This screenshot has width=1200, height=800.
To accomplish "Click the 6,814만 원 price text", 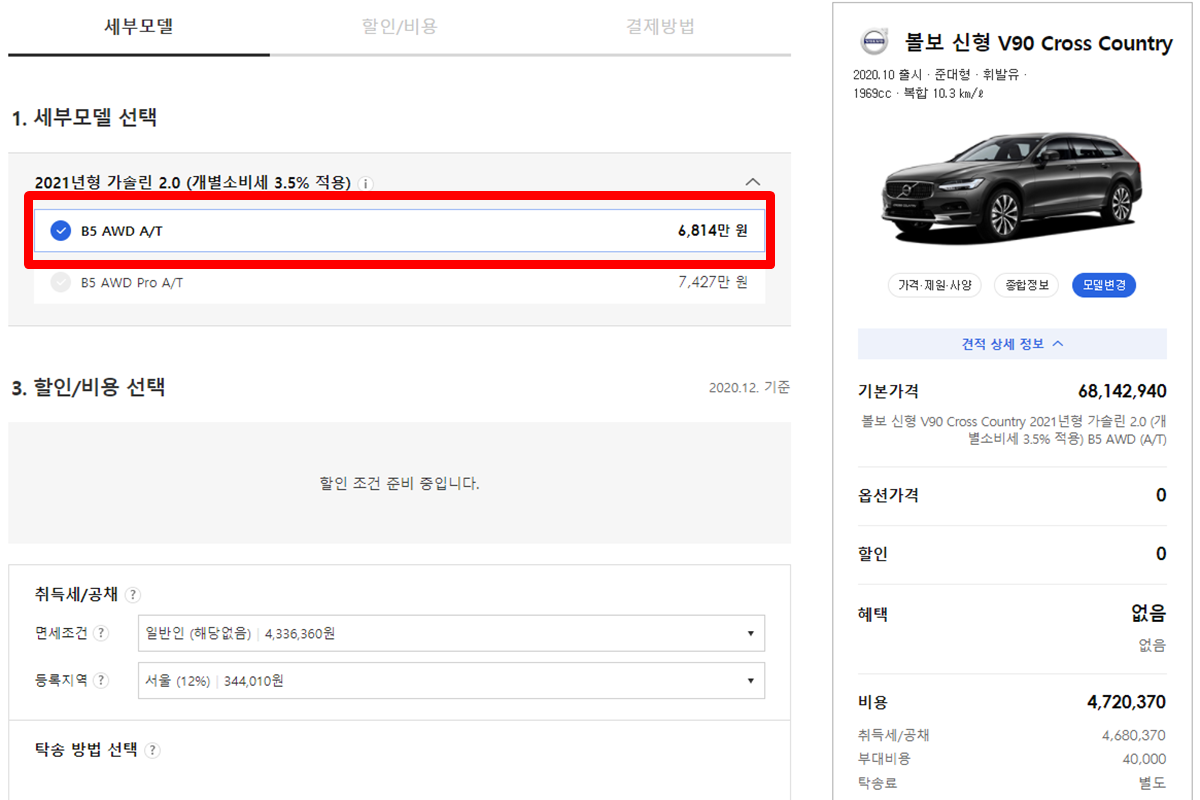I will (x=712, y=231).
